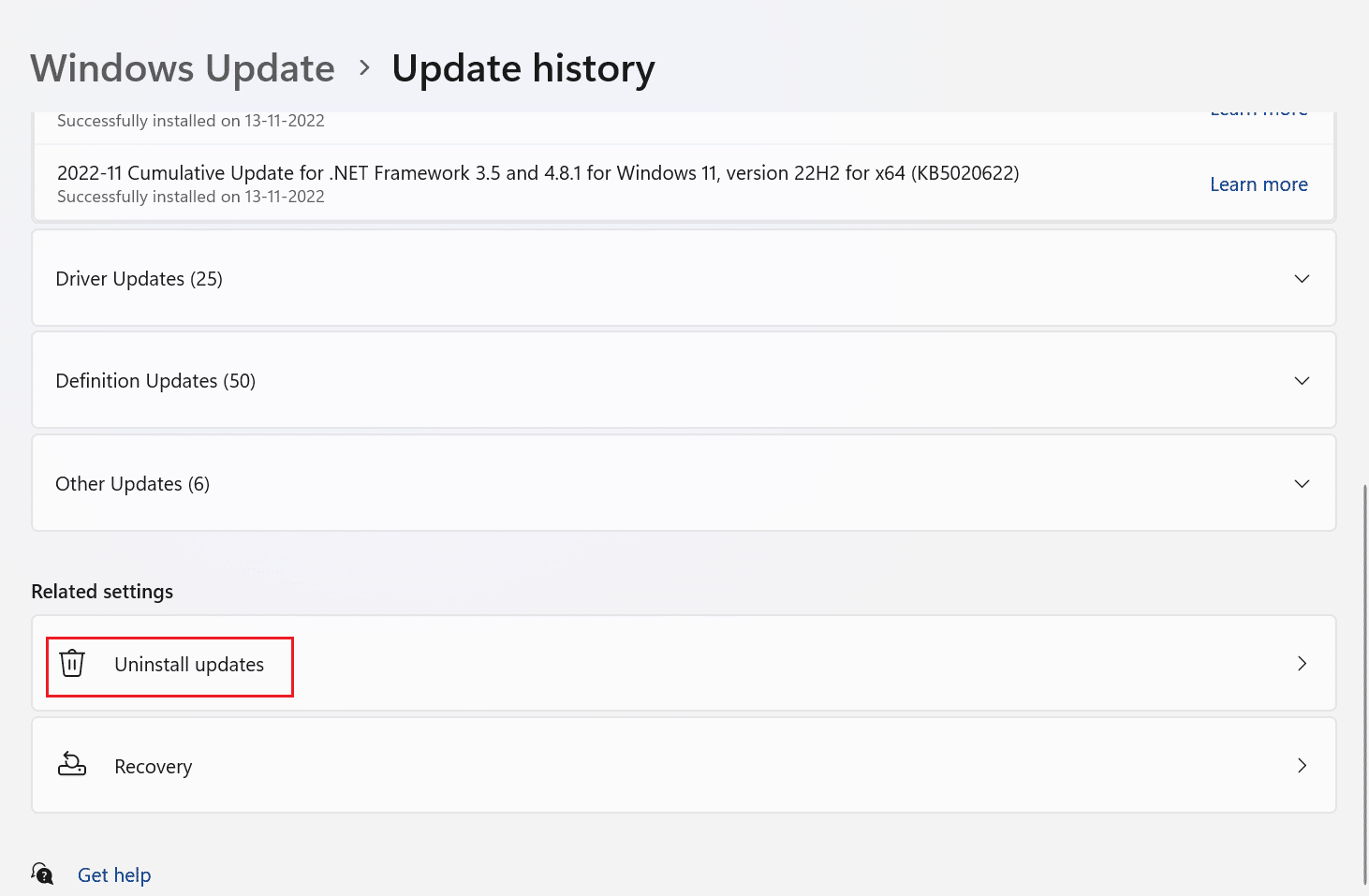Image resolution: width=1369 pixels, height=896 pixels.
Task: Click the breadcrumb chevron after Windows Update
Action: (x=364, y=68)
